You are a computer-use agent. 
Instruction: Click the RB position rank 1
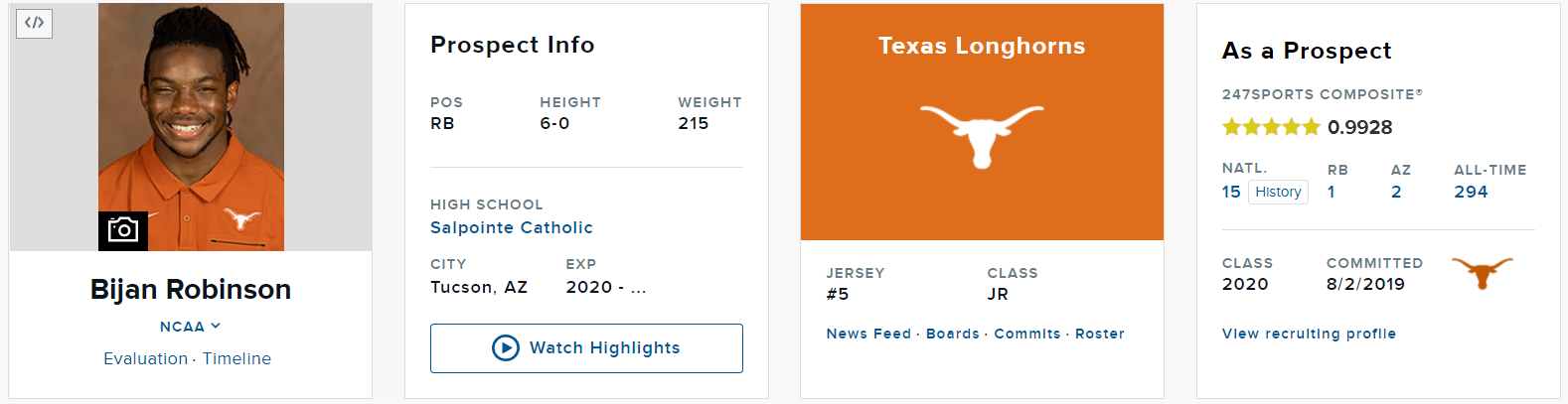pos(1332,192)
